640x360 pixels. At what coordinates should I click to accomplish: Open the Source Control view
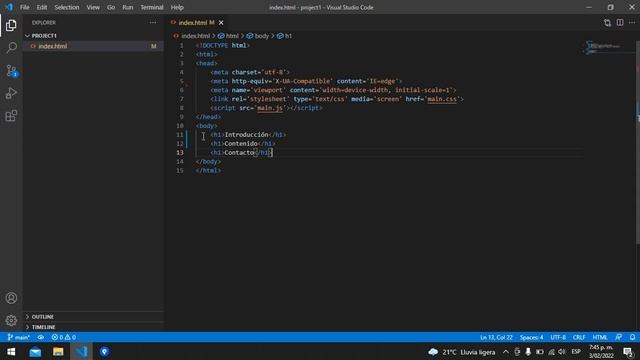pyautogui.click(x=11, y=71)
